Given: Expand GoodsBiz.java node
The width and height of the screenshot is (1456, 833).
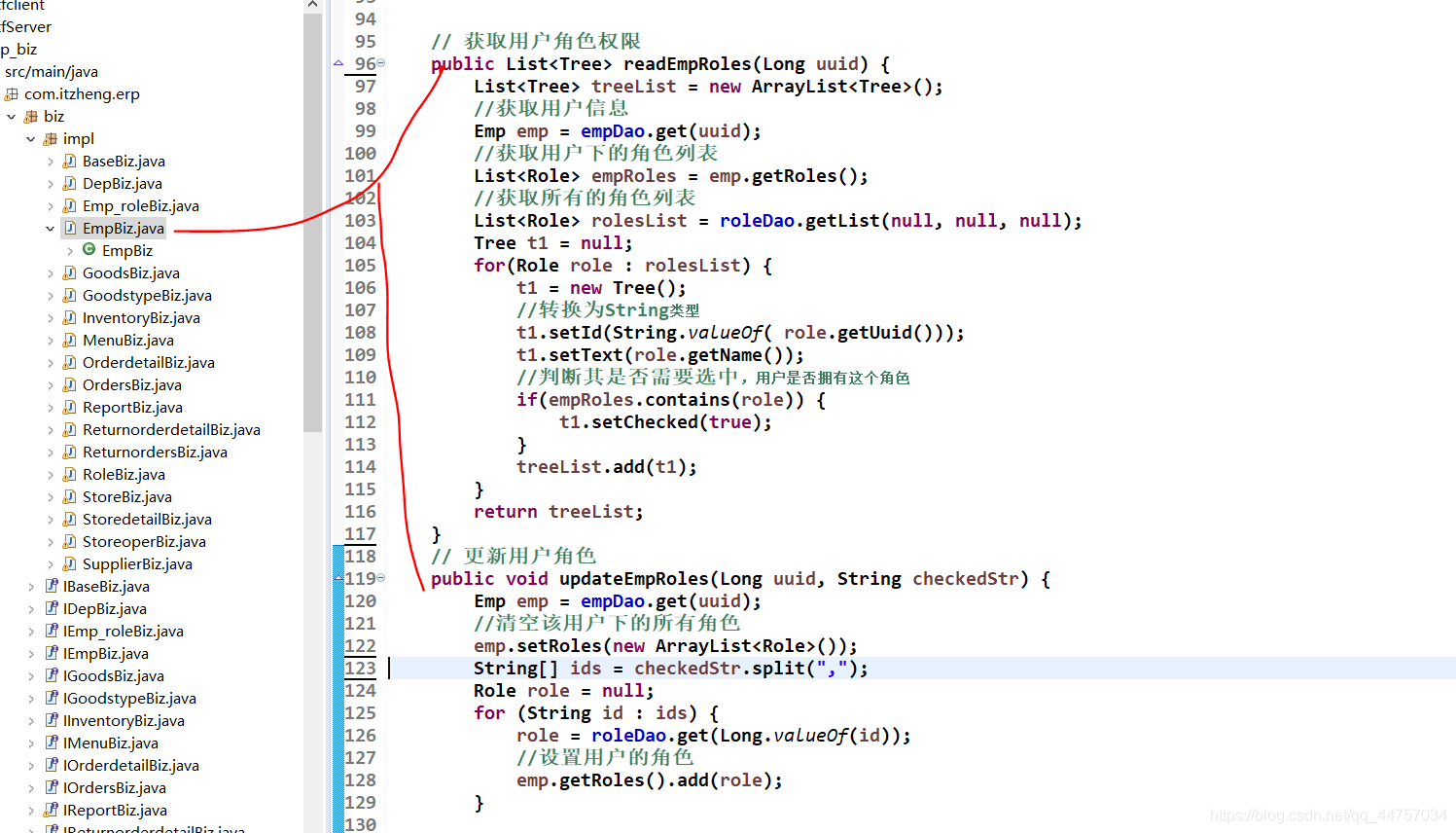Looking at the screenshot, I should pos(50,273).
